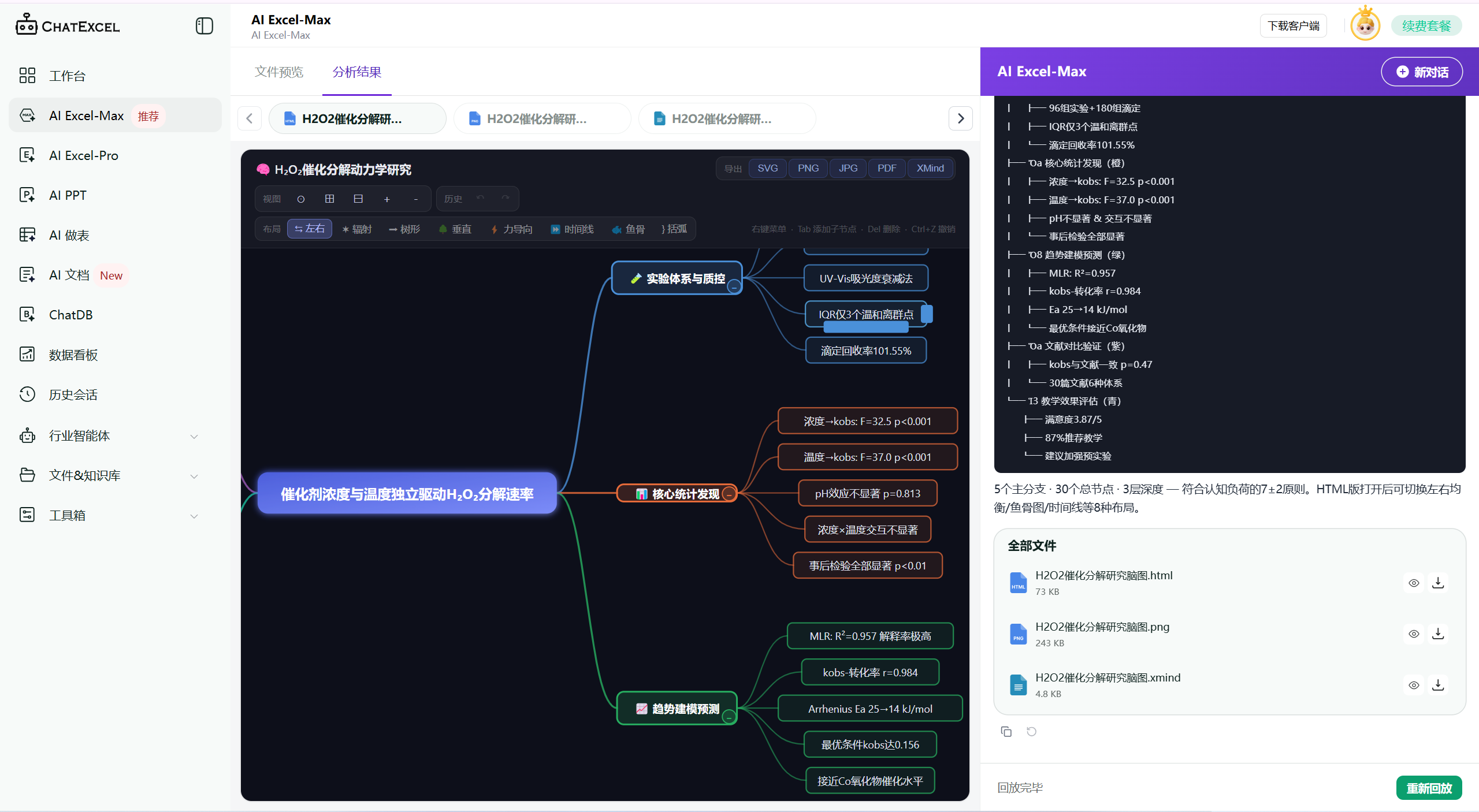This screenshot has width=1479, height=812.
Task: Zoom out with the minus icon
Action: pyautogui.click(x=416, y=199)
